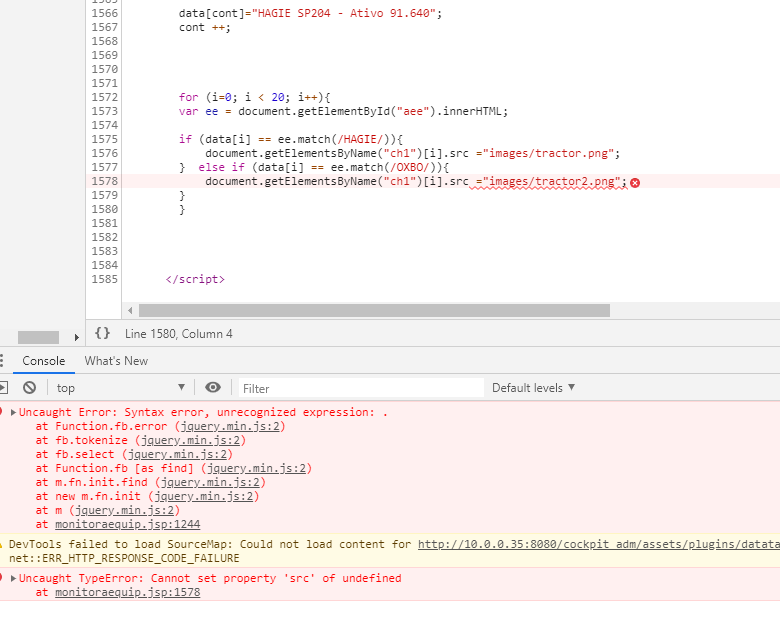Viewport: 780px width, 629px height.
Task: Expand the Uncaught TypeError entry
Action: click(13, 578)
